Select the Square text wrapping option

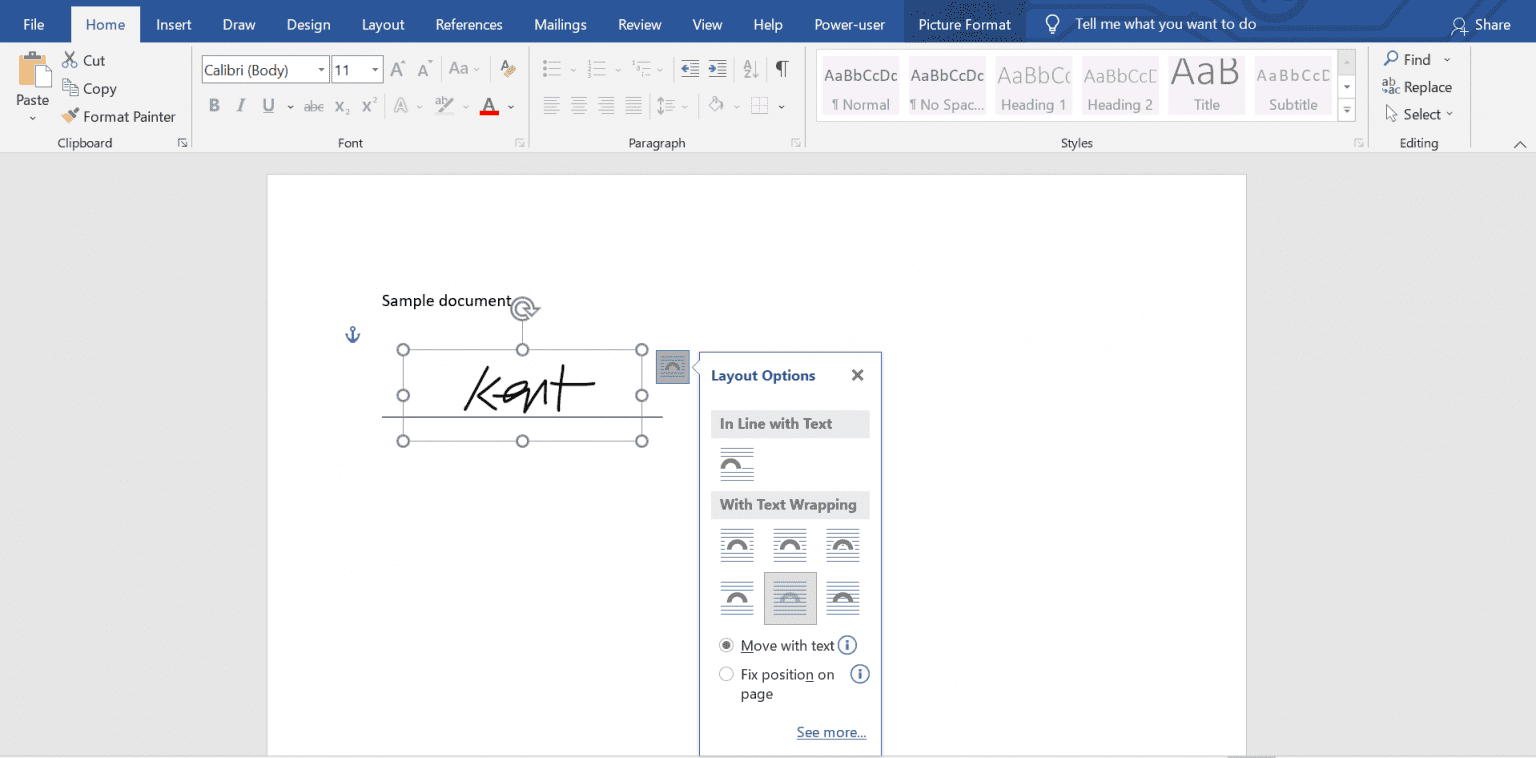(x=737, y=545)
